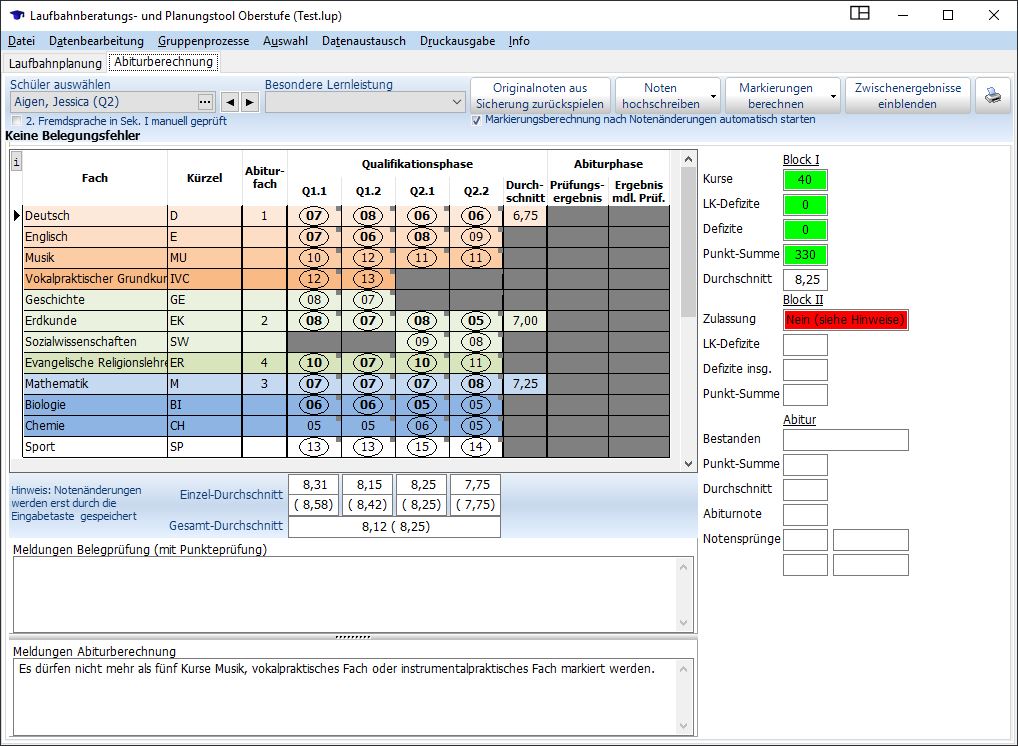Open the Auswahl menu

pyautogui.click(x=285, y=41)
